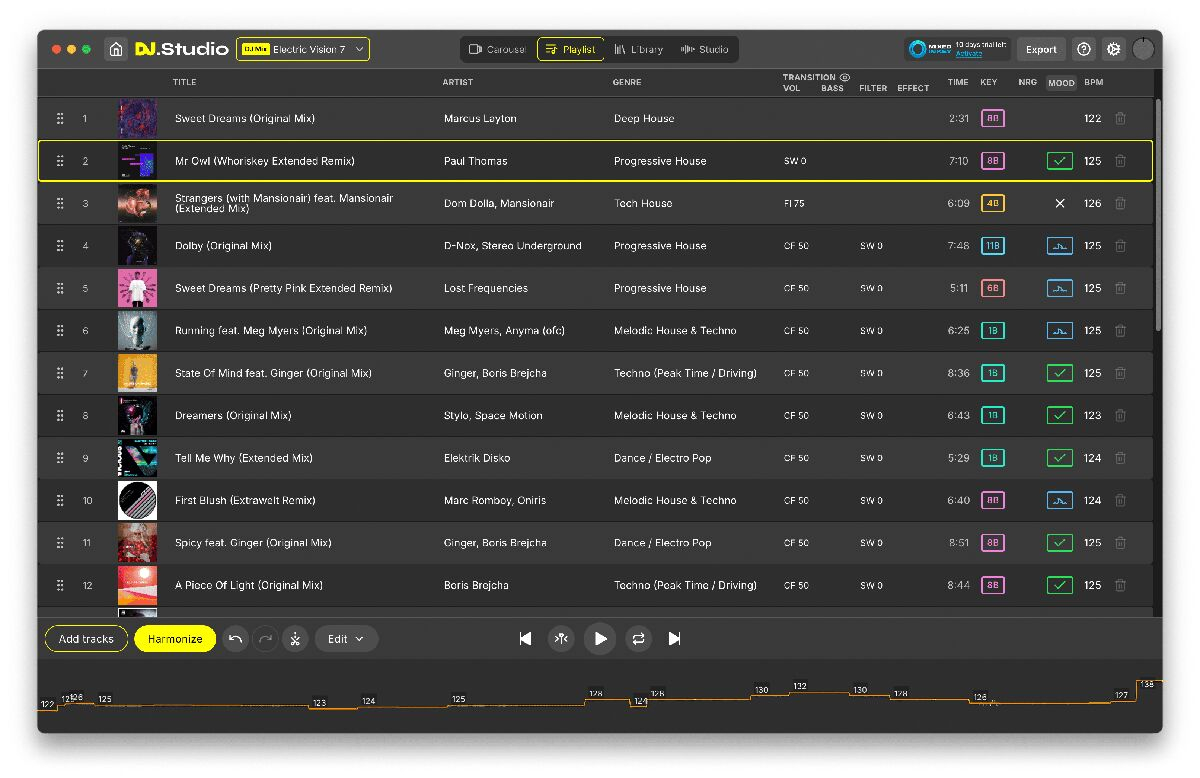Click the undo arrow icon

click(235, 639)
